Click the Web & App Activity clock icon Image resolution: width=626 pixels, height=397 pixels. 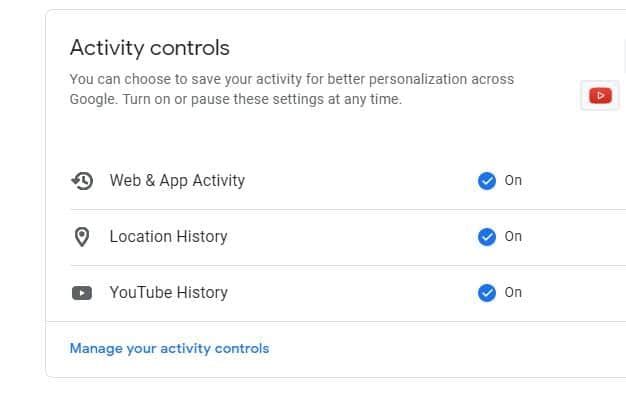(x=82, y=181)
